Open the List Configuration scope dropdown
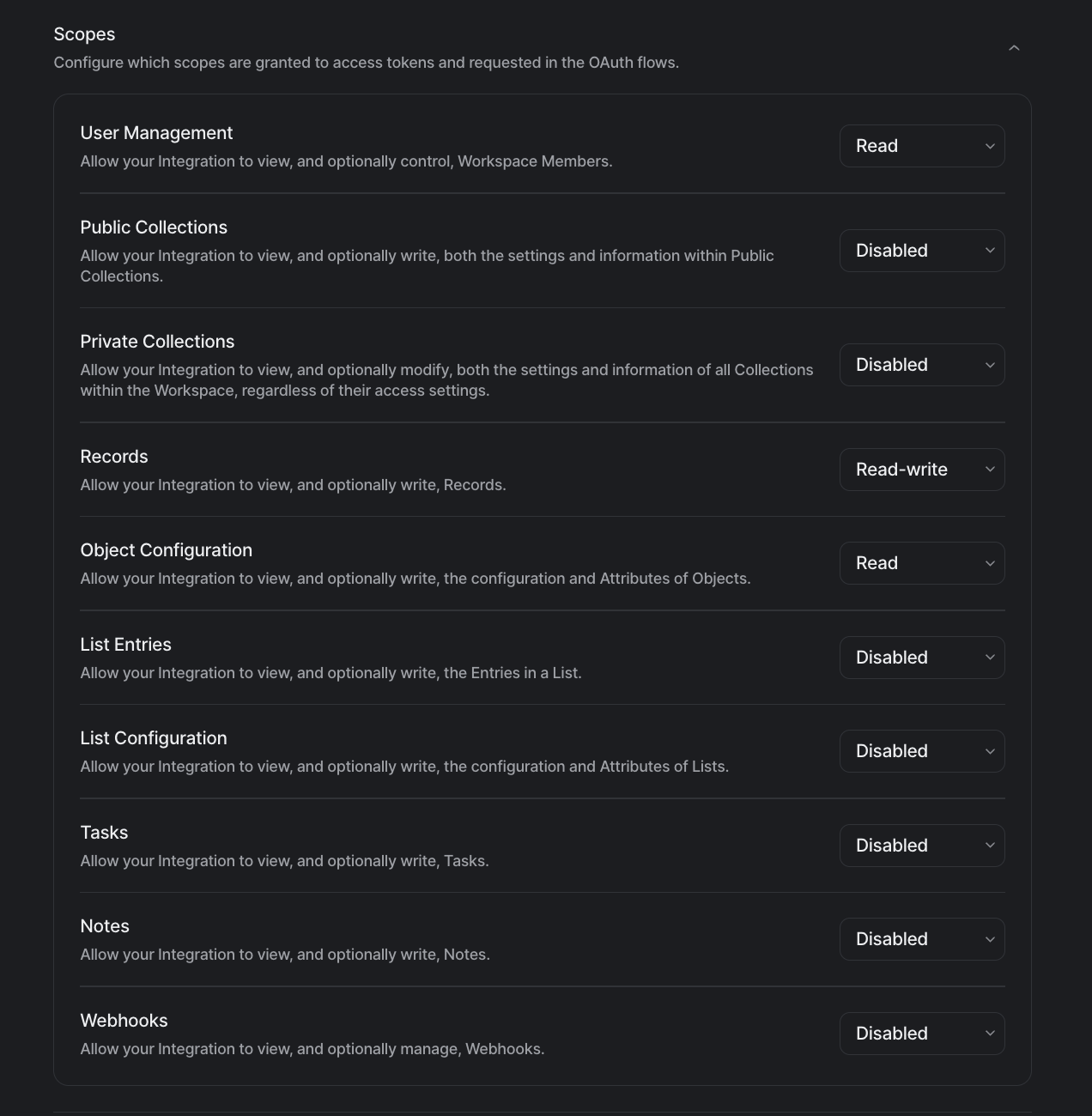Image resolution: width=1092 pixels, height=1116 pixels. (x=921, y=751)
